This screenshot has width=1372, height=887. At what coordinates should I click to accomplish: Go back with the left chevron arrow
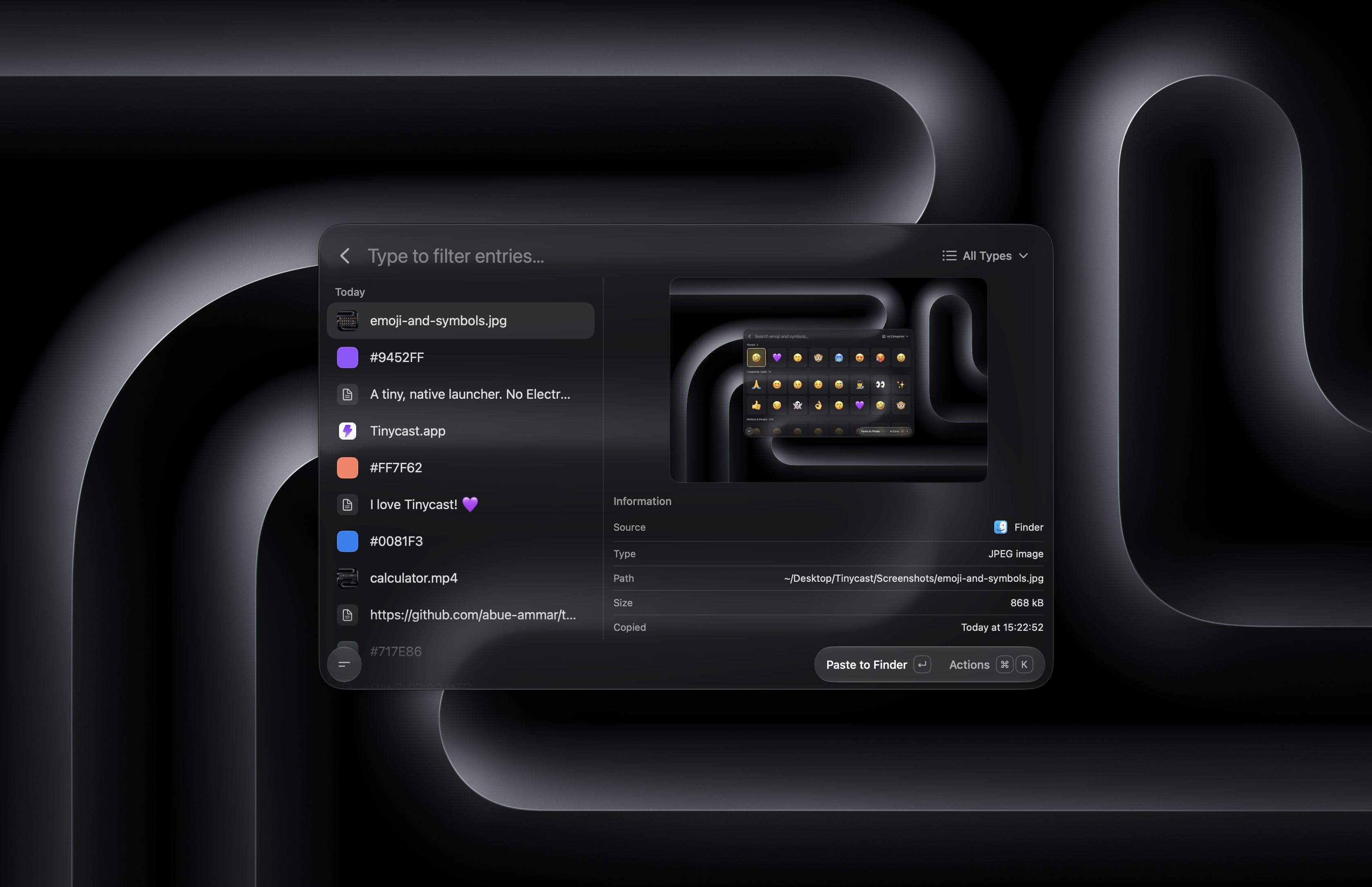344,256
